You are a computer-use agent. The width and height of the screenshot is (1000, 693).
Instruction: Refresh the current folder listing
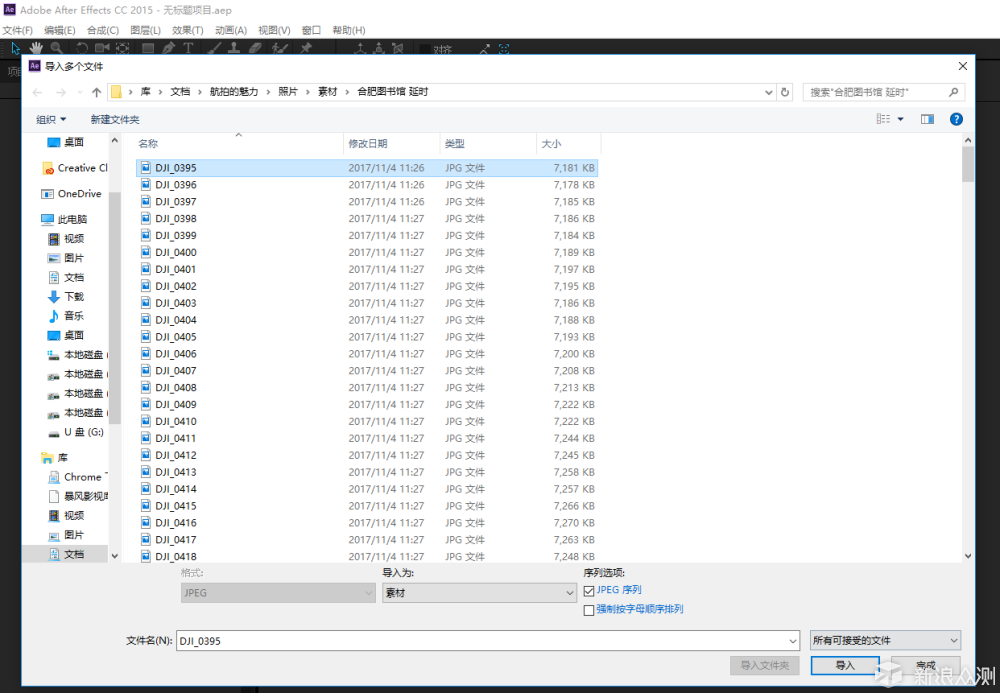click(784, 92)
